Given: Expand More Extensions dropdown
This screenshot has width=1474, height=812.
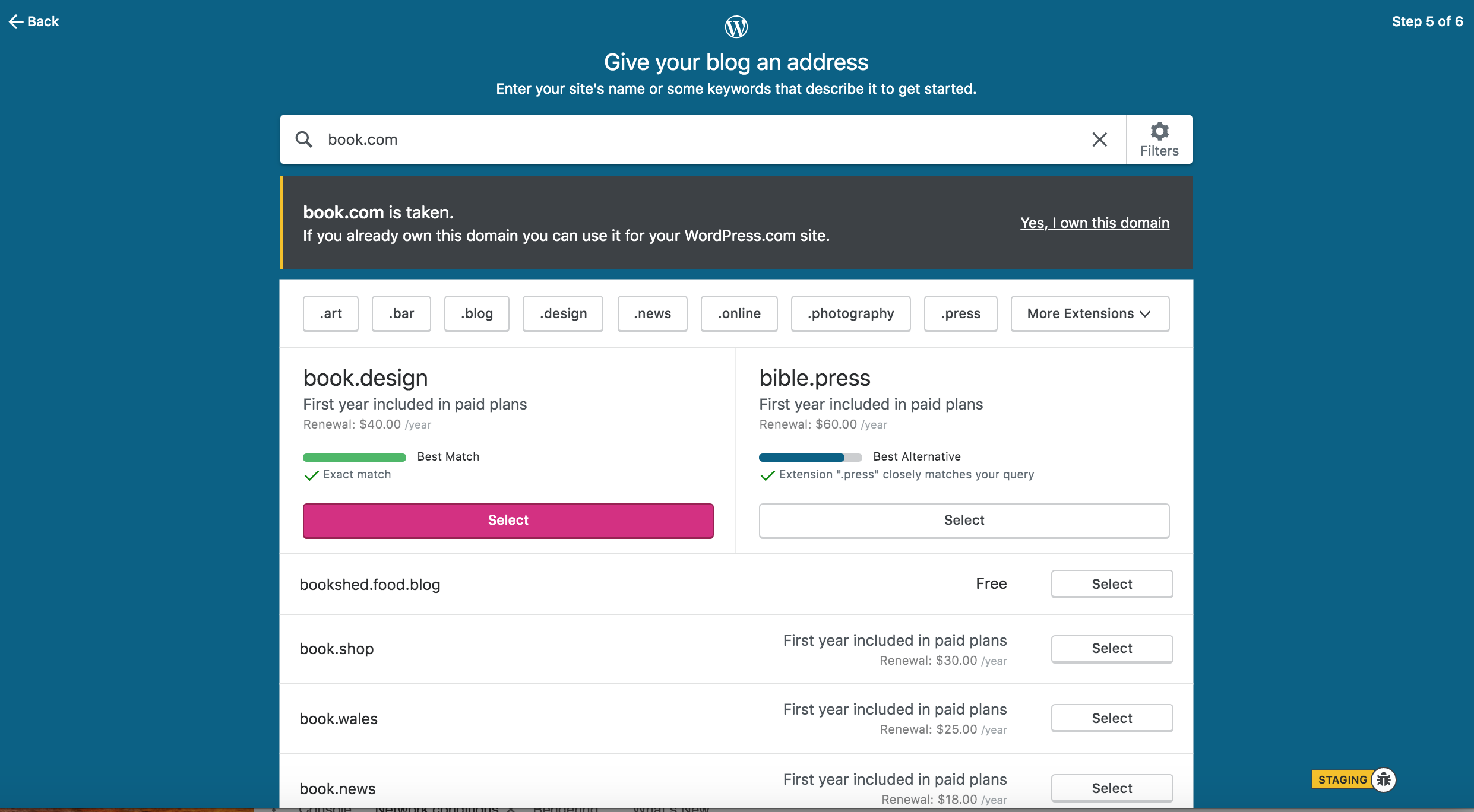Looking at the screenshot, I should (x=1089, y=313).
